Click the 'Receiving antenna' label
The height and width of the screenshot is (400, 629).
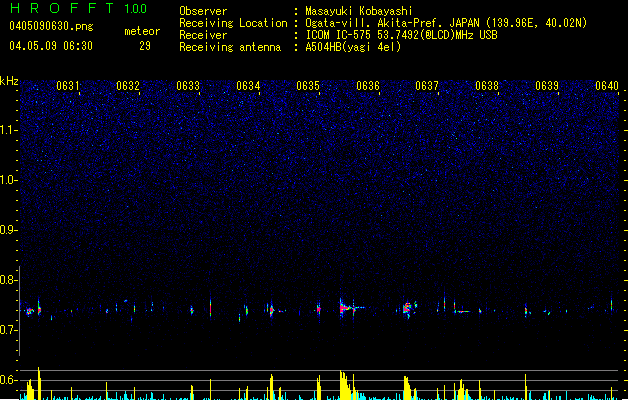(x=230, y=47)
